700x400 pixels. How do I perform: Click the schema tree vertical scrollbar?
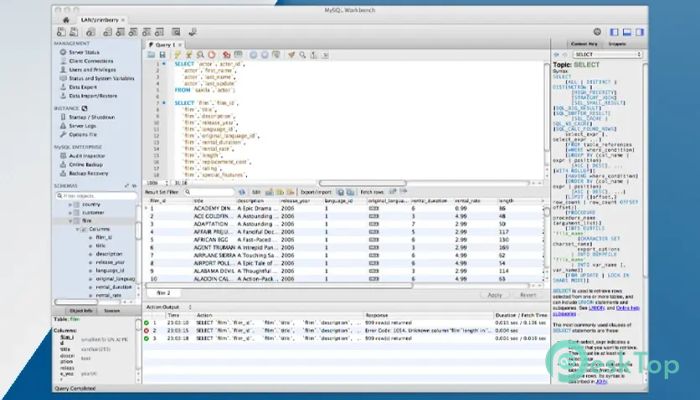[x=138, y=231]
